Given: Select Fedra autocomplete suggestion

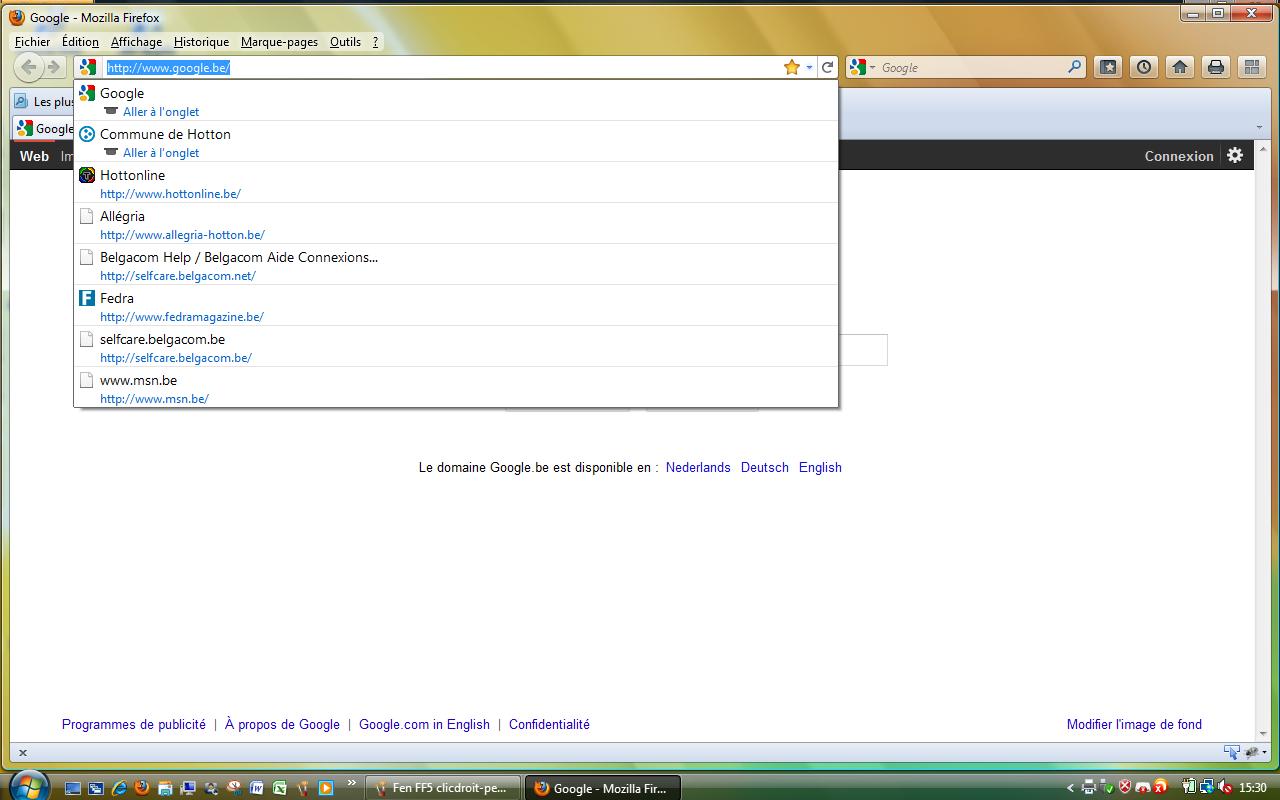Looking at the screenshot, I should [x=456, y=306].
